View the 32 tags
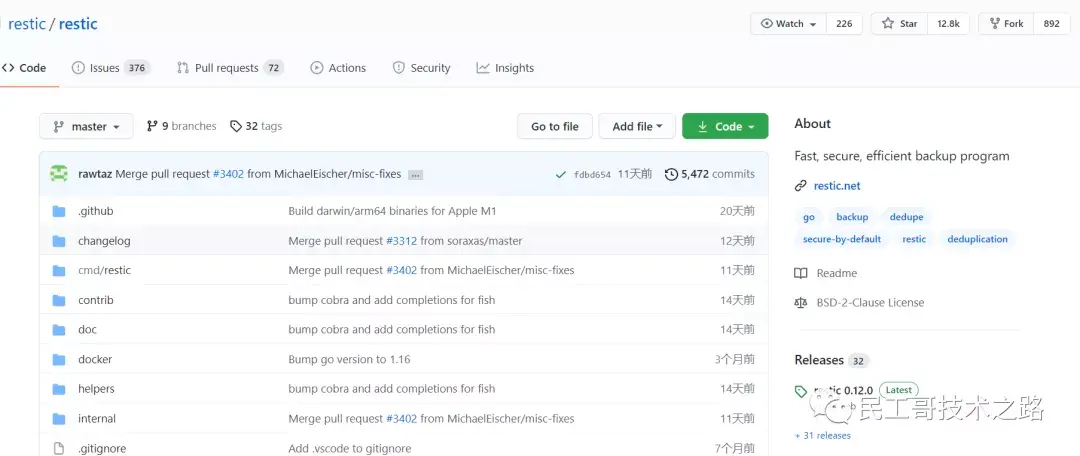This screenshot has width=1080, height=456. tap(256, 126)
